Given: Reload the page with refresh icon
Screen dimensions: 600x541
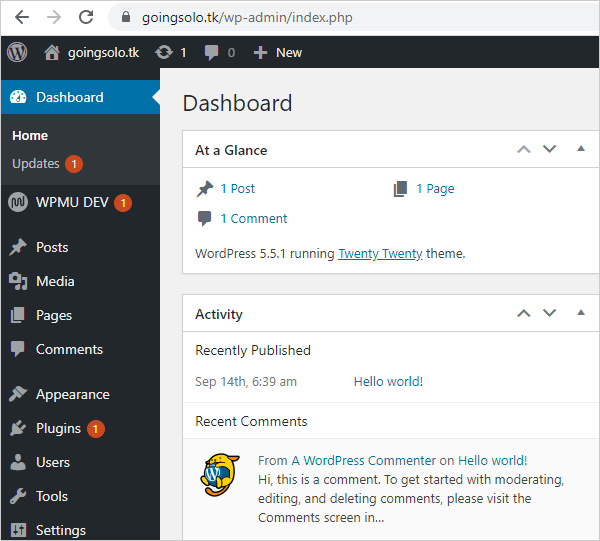Looking at the screenshot, I should 86,17.
